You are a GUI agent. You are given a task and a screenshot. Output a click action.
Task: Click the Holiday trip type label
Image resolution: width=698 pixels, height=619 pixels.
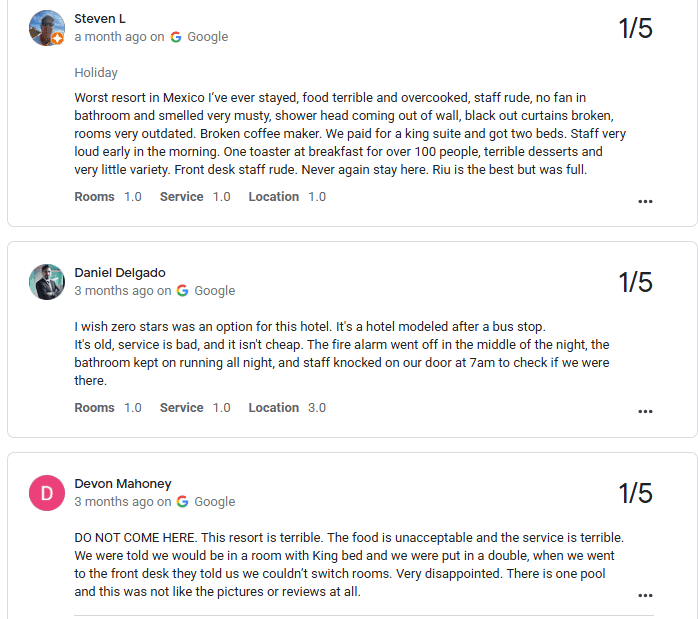click(96, 73)
